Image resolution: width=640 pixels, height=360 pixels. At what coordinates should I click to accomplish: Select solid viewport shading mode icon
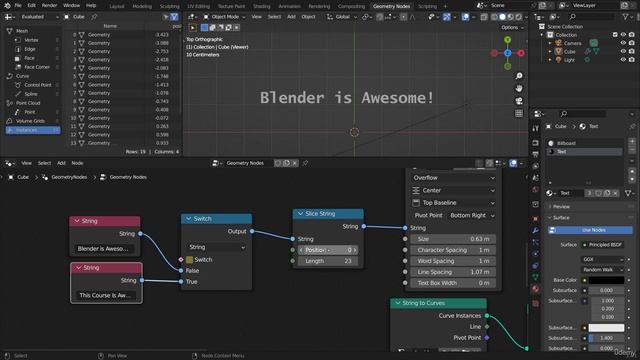502,17
